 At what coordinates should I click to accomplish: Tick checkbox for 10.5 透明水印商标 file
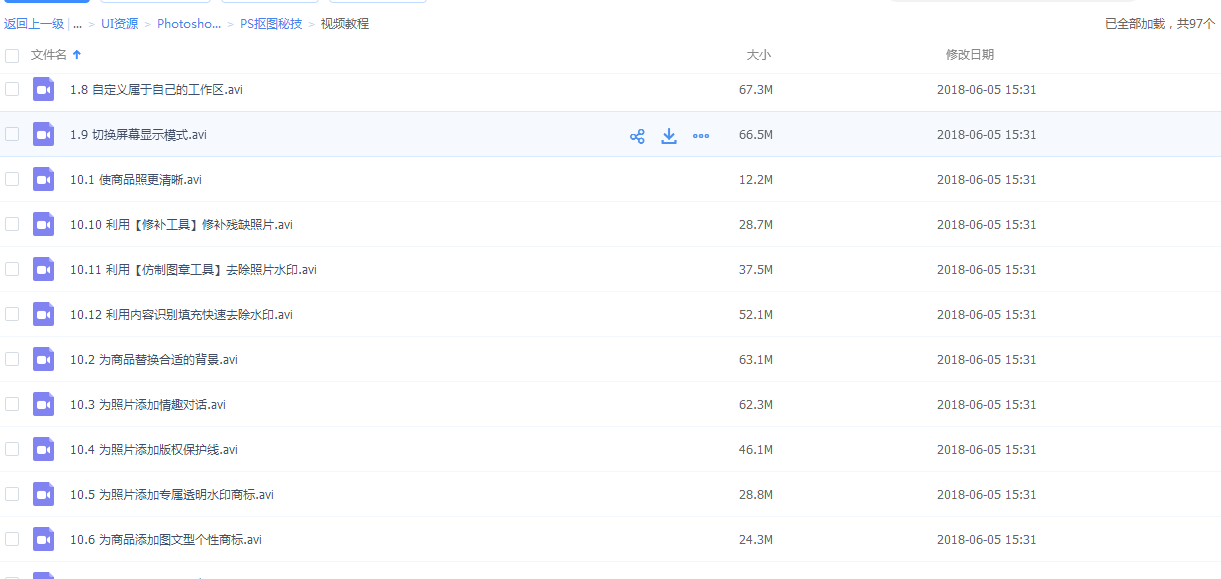pos(12,494)
